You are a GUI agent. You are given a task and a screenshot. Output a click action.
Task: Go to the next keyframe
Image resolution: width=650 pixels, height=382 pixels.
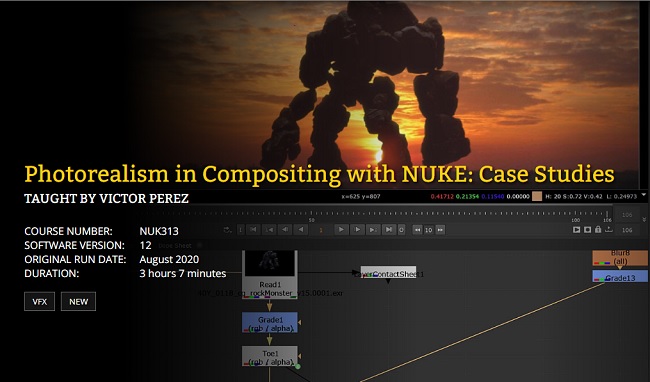coord(373,230)
